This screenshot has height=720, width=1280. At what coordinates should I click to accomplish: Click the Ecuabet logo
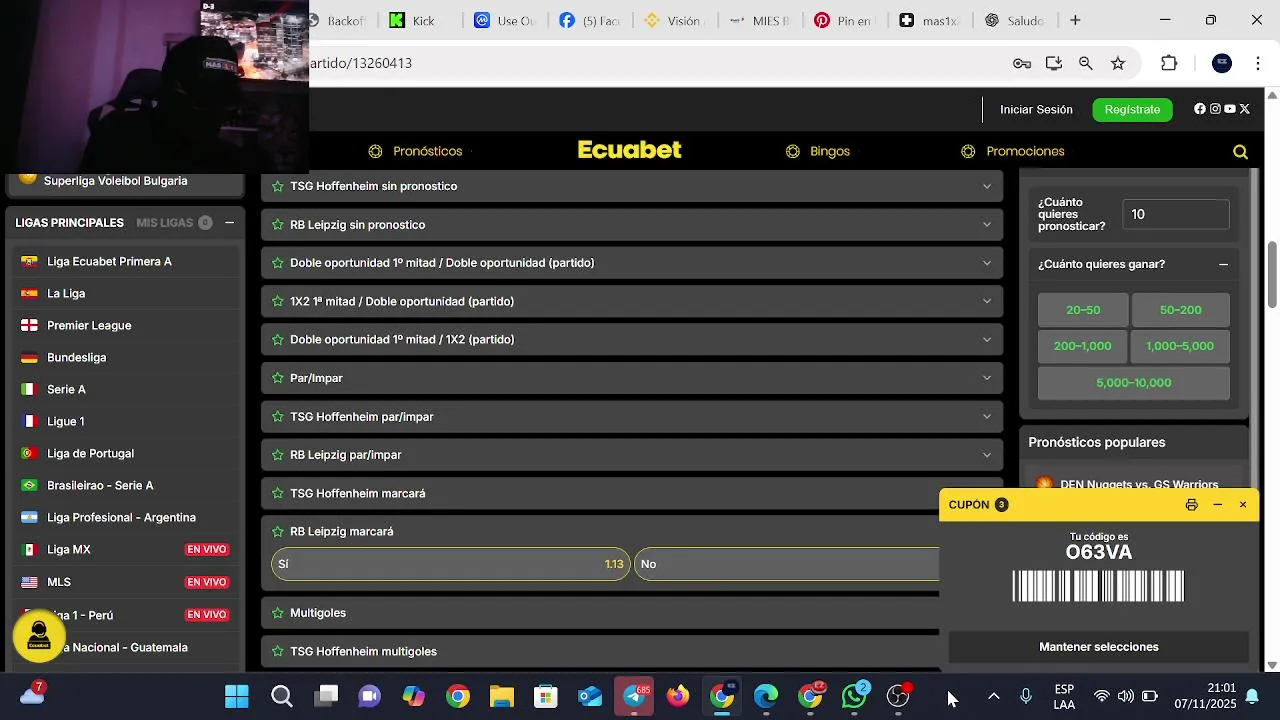point(630,150)
